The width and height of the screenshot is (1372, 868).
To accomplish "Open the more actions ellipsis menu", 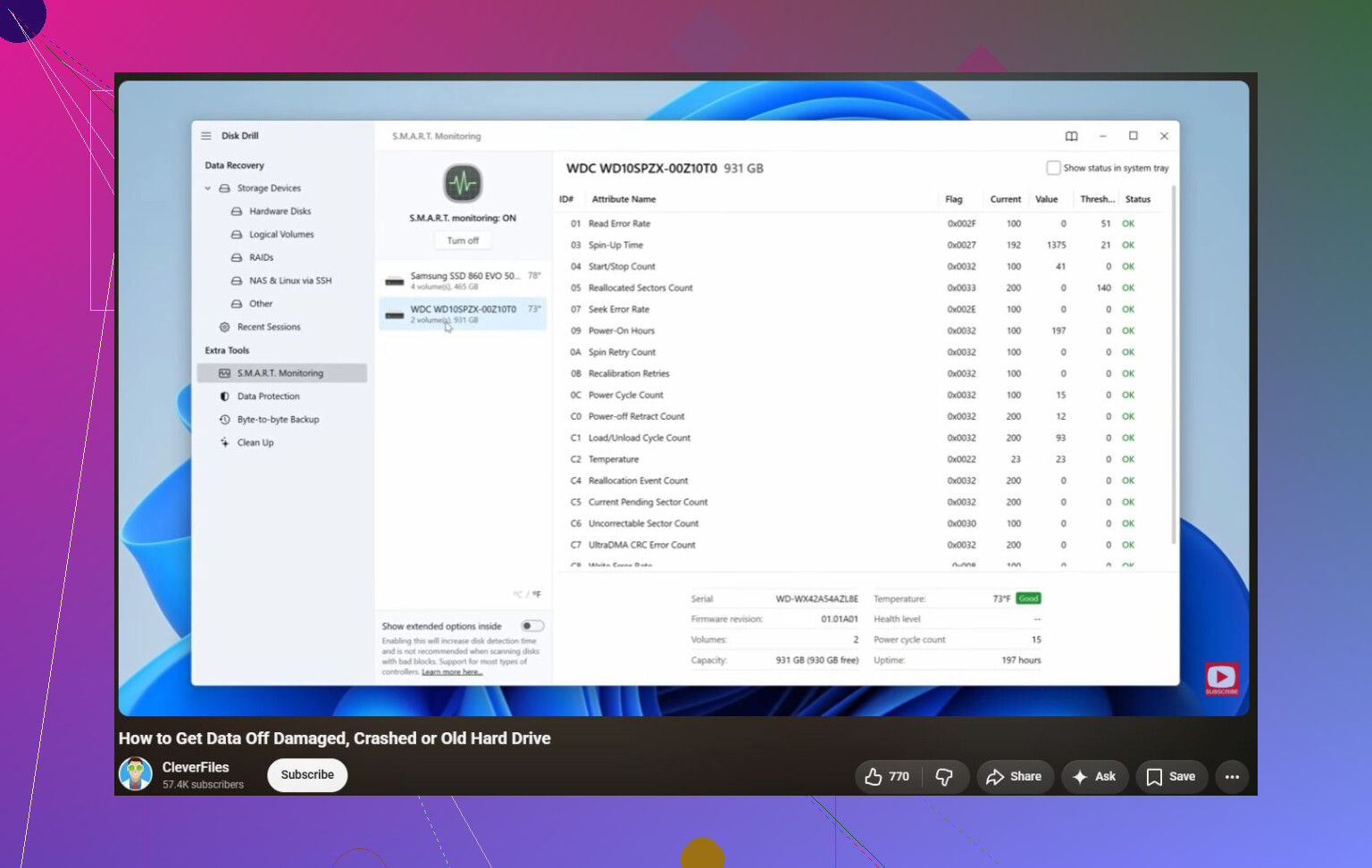I will [x=1232, y=777].
